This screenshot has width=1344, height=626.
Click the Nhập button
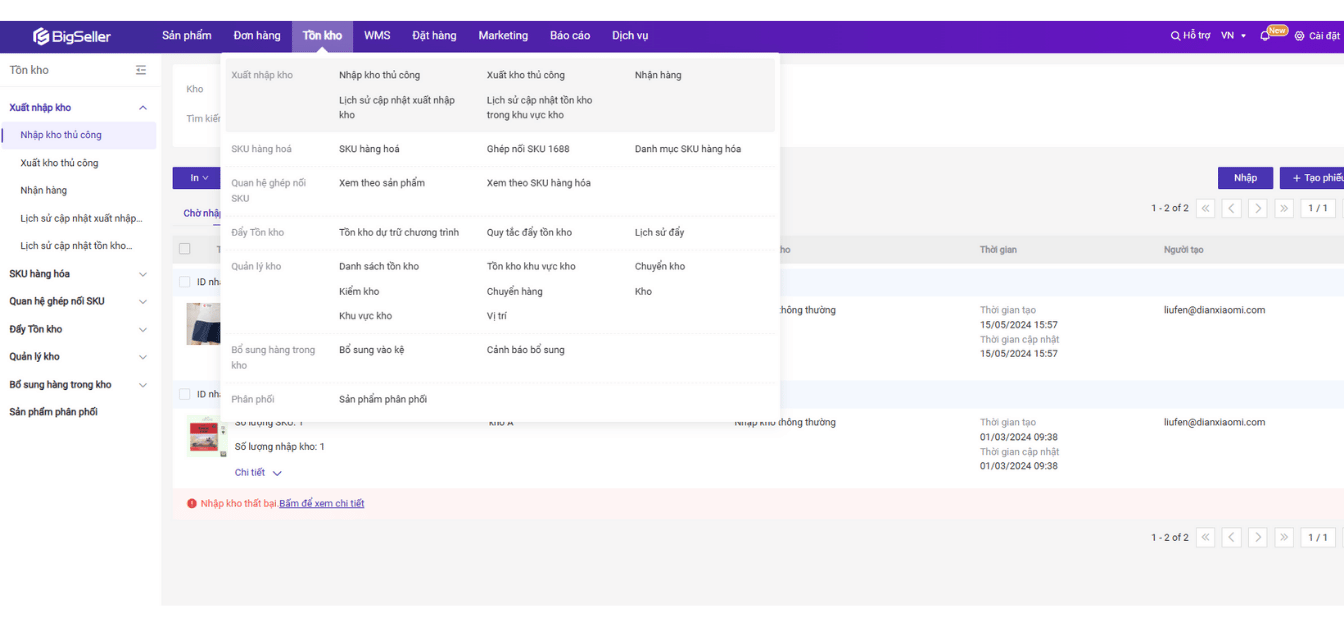click(1245, 178)
